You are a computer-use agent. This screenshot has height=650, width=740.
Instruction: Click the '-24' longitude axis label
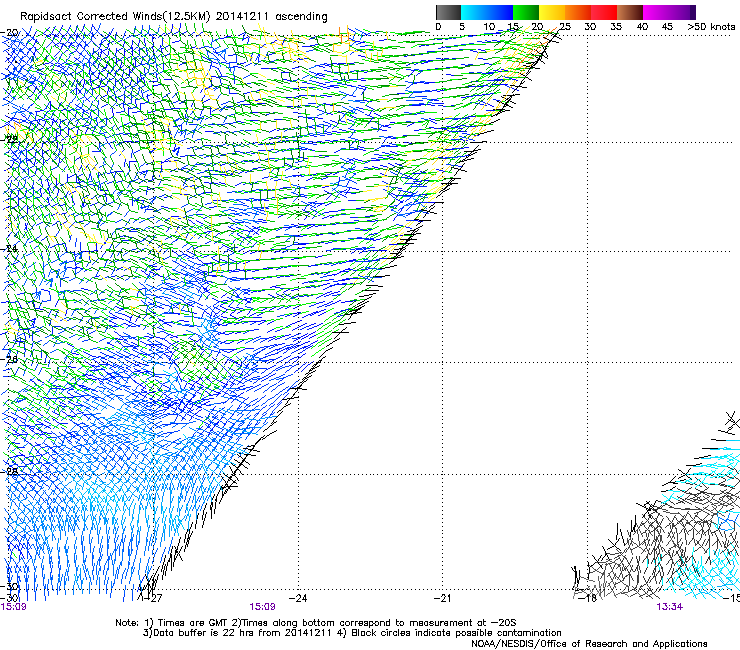pos(298,598)
